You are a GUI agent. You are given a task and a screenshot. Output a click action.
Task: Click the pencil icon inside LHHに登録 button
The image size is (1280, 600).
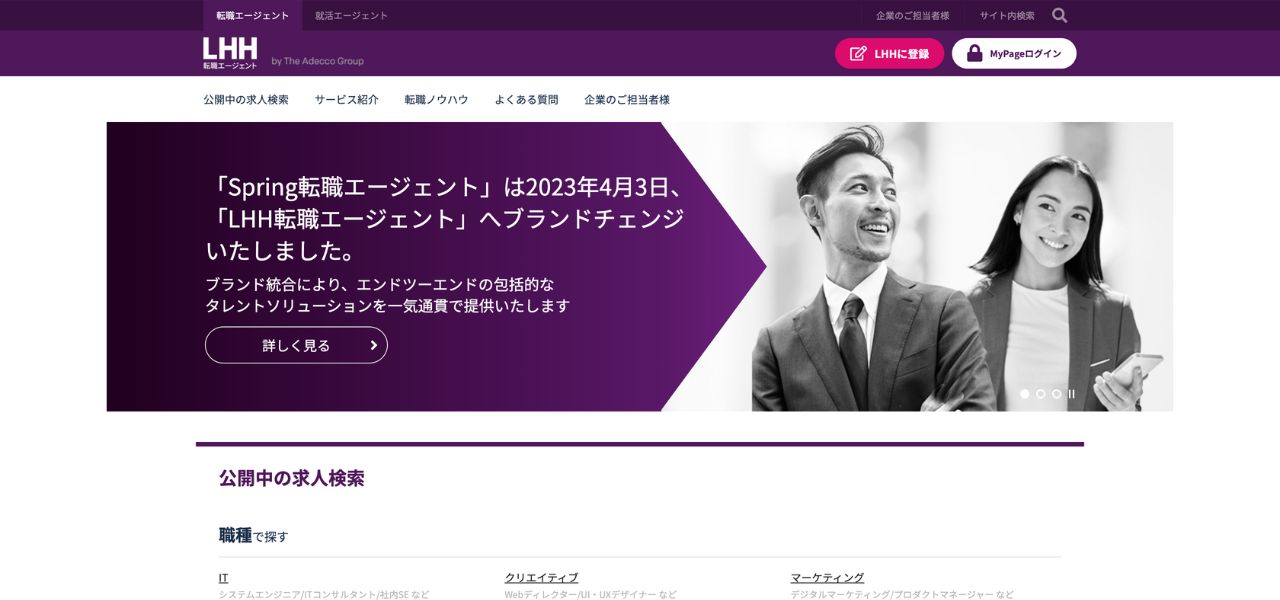tap(857, 53)
